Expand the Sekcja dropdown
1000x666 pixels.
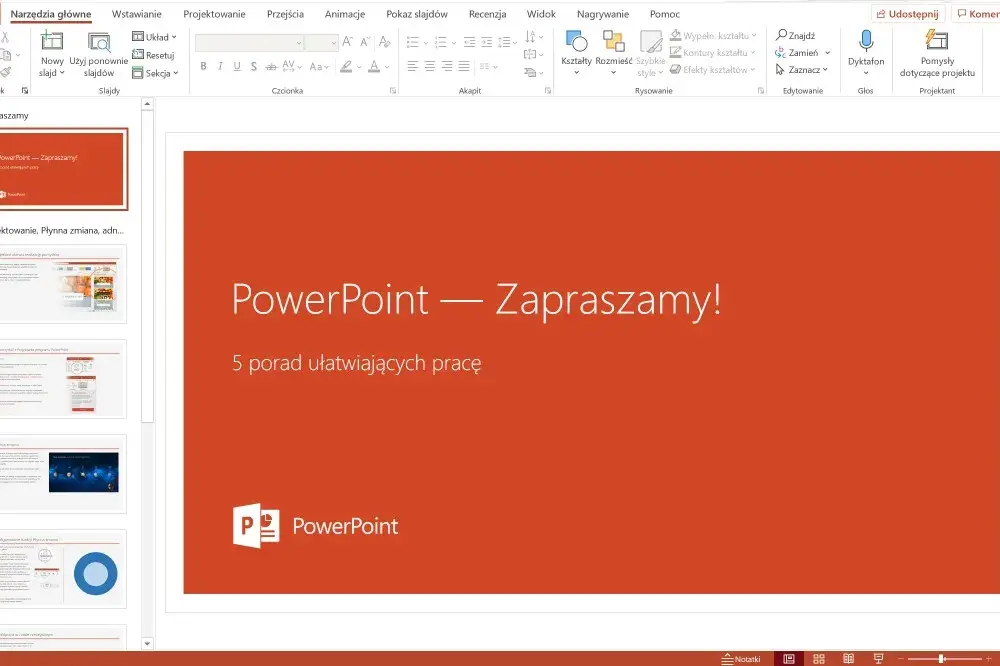coord(155,73)
